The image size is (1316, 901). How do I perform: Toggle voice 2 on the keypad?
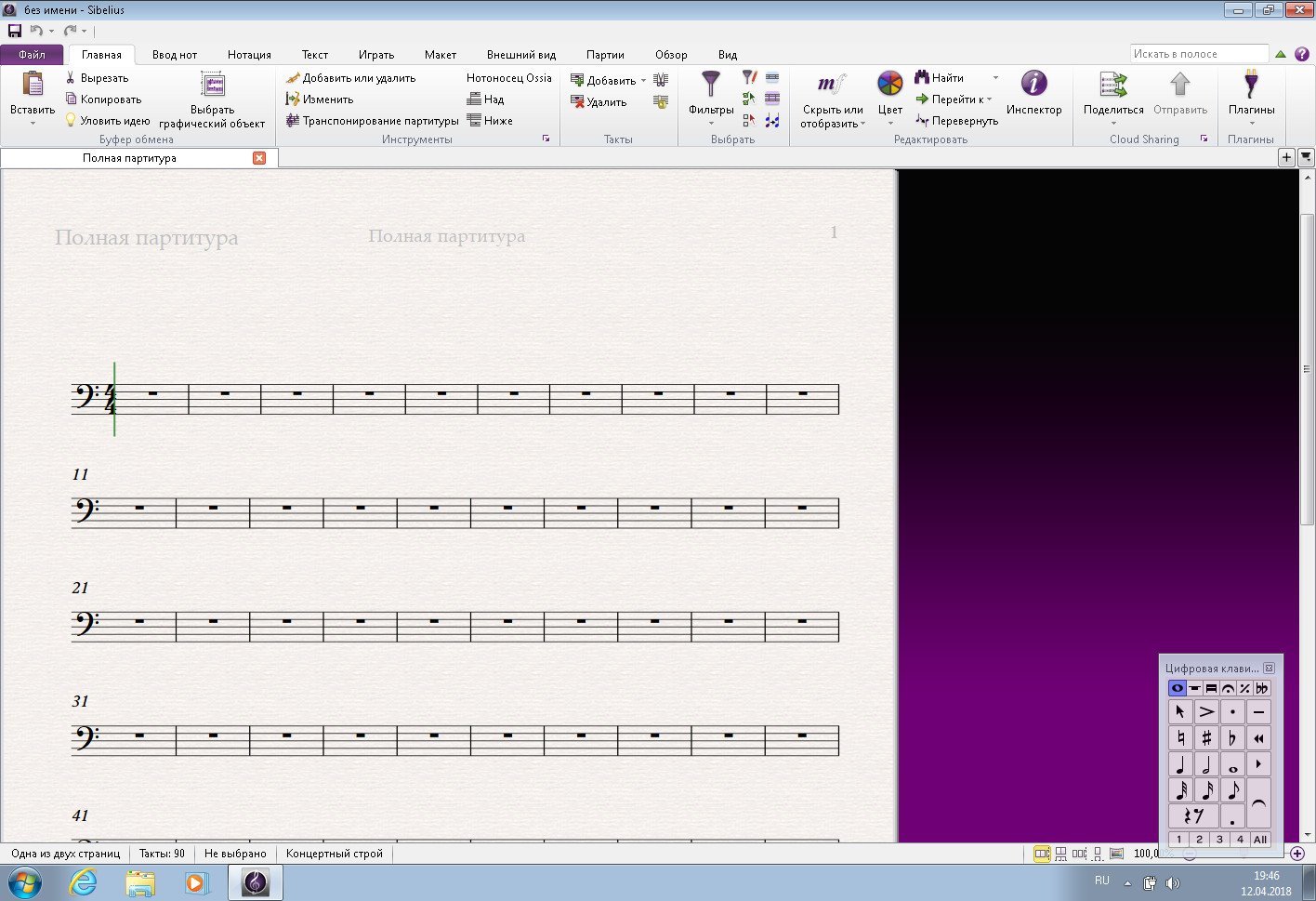click(1199, 839)
